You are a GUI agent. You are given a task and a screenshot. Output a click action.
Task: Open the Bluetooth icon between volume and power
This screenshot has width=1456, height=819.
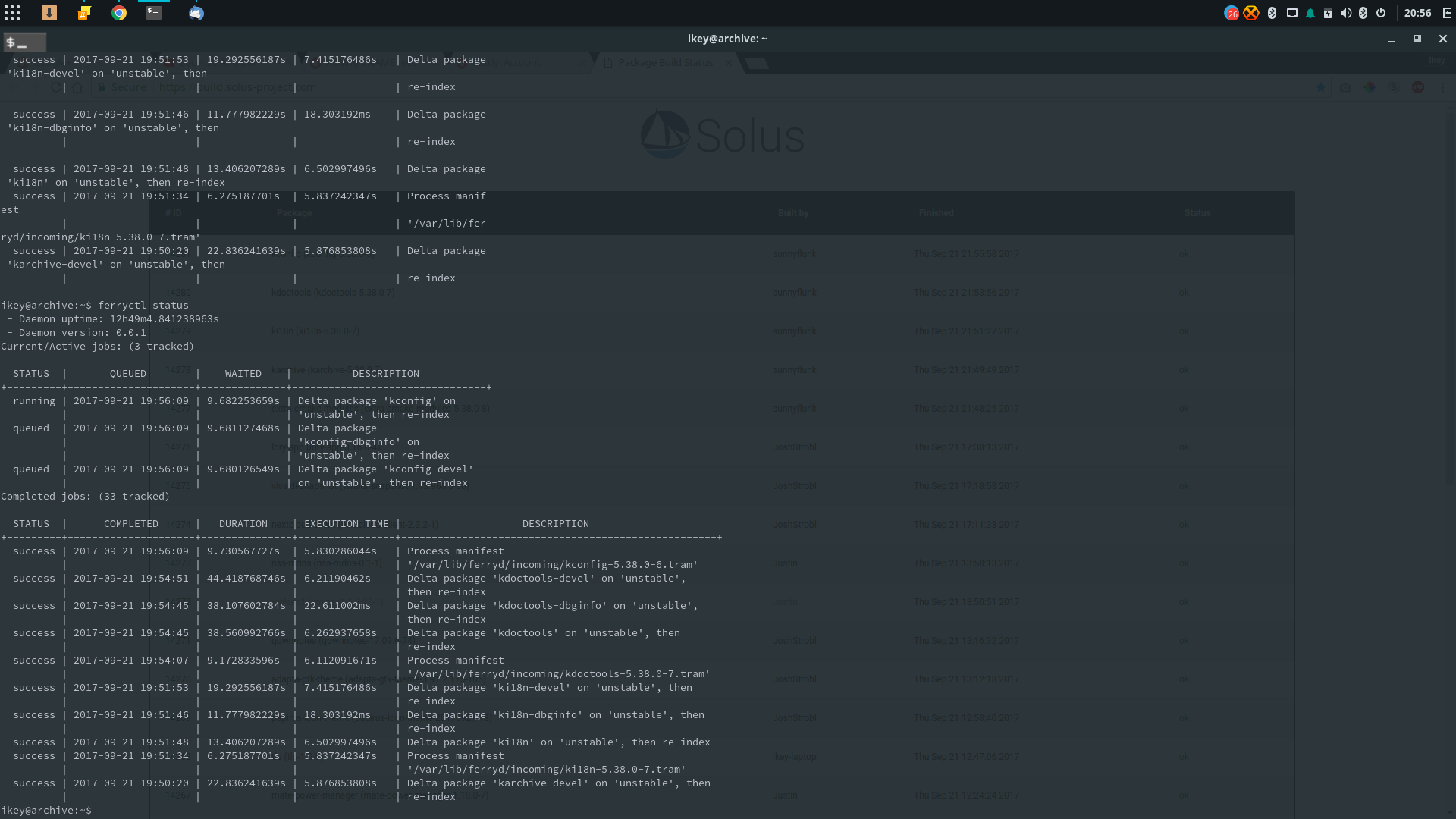click(x=1363, y=13)
